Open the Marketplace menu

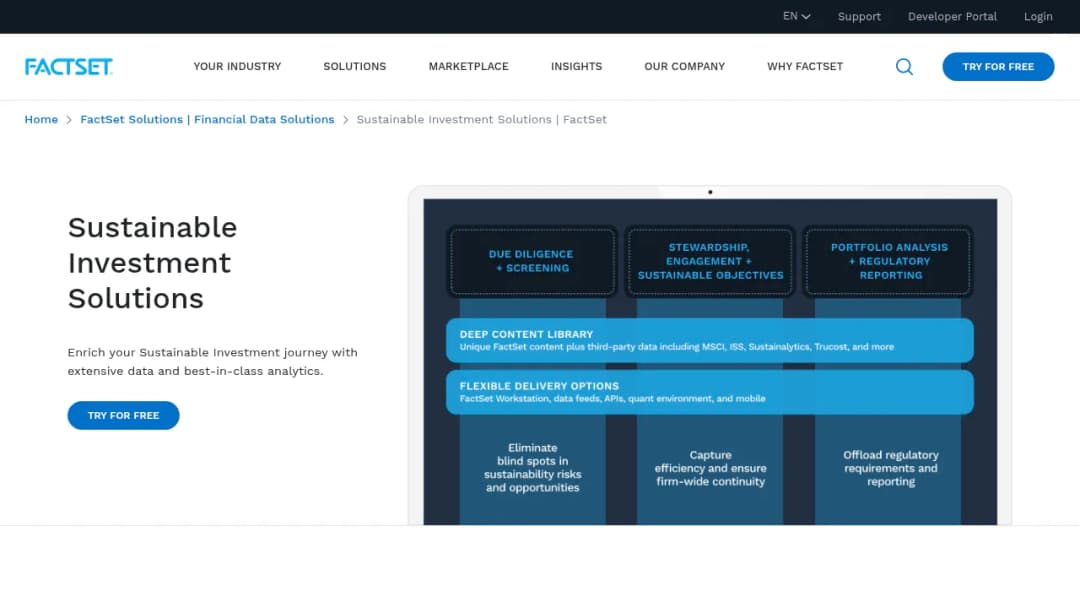pos(468,67)
